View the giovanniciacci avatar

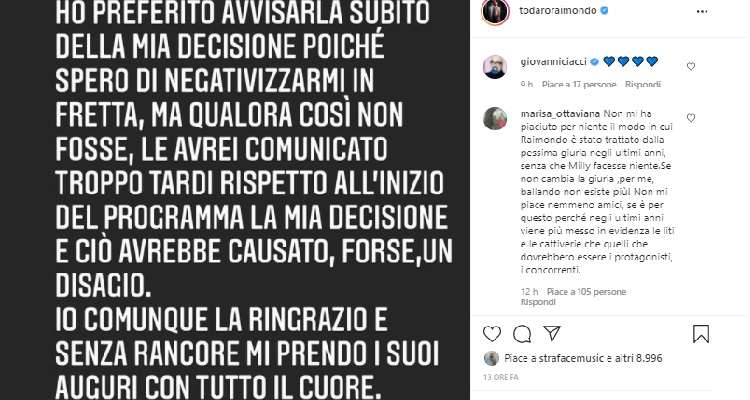[x=495, y=67]
